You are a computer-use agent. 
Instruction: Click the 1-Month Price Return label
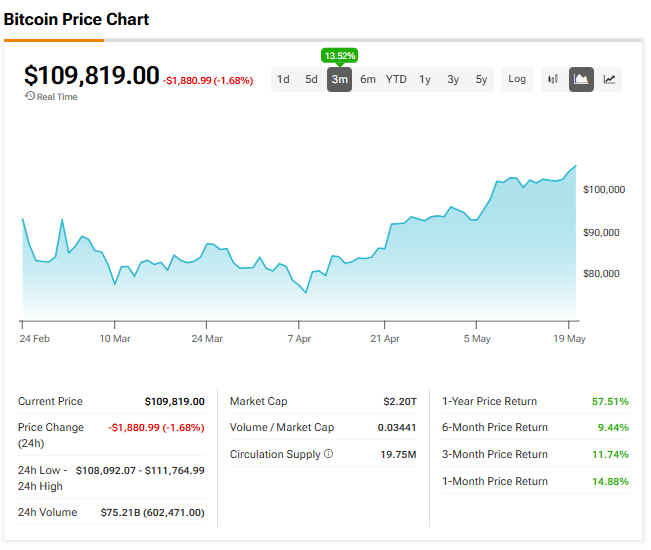tap(495, 482)
